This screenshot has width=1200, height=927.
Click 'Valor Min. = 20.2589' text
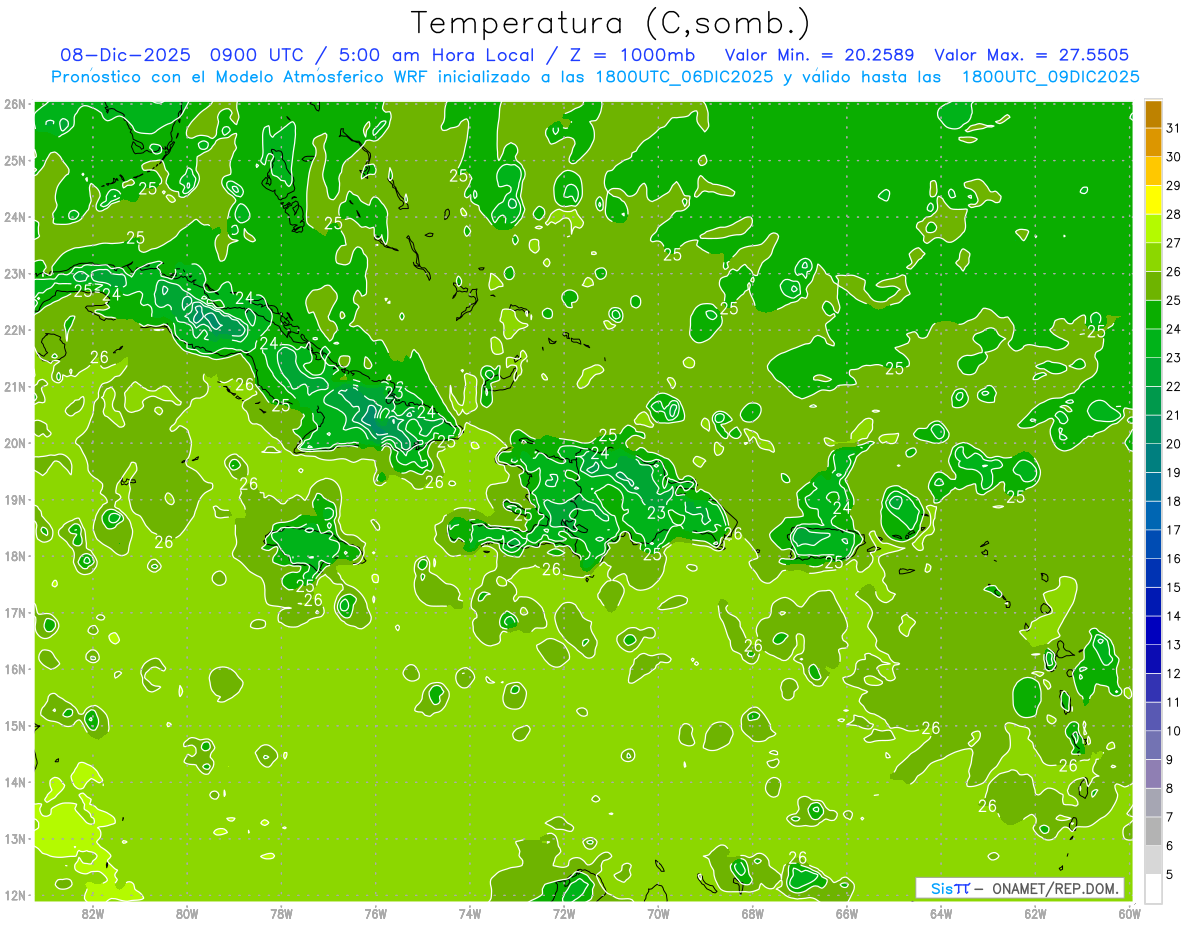[x=820, y=55]
